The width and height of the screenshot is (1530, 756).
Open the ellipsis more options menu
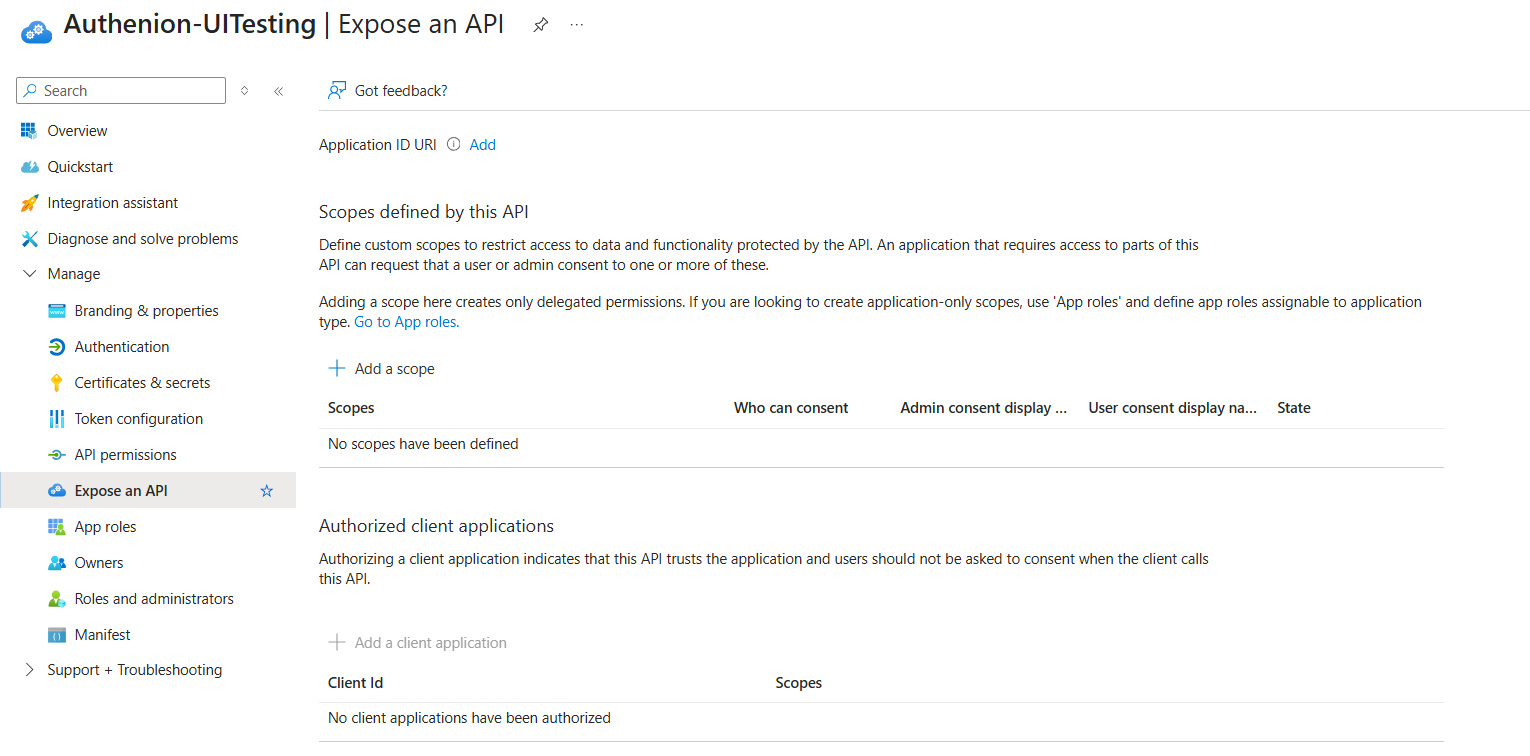pos(577,25)
